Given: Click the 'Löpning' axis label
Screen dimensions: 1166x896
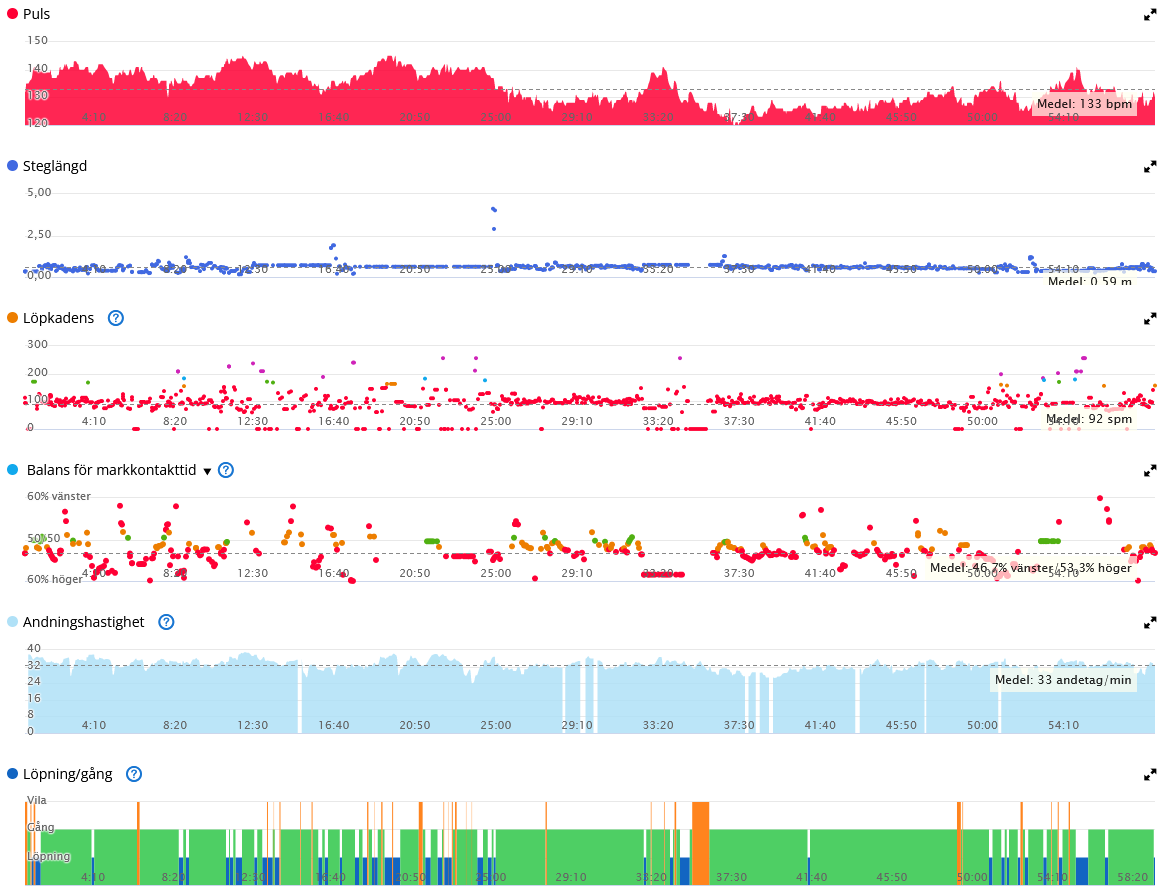Looking at the screenshot, I should (49, 856).
